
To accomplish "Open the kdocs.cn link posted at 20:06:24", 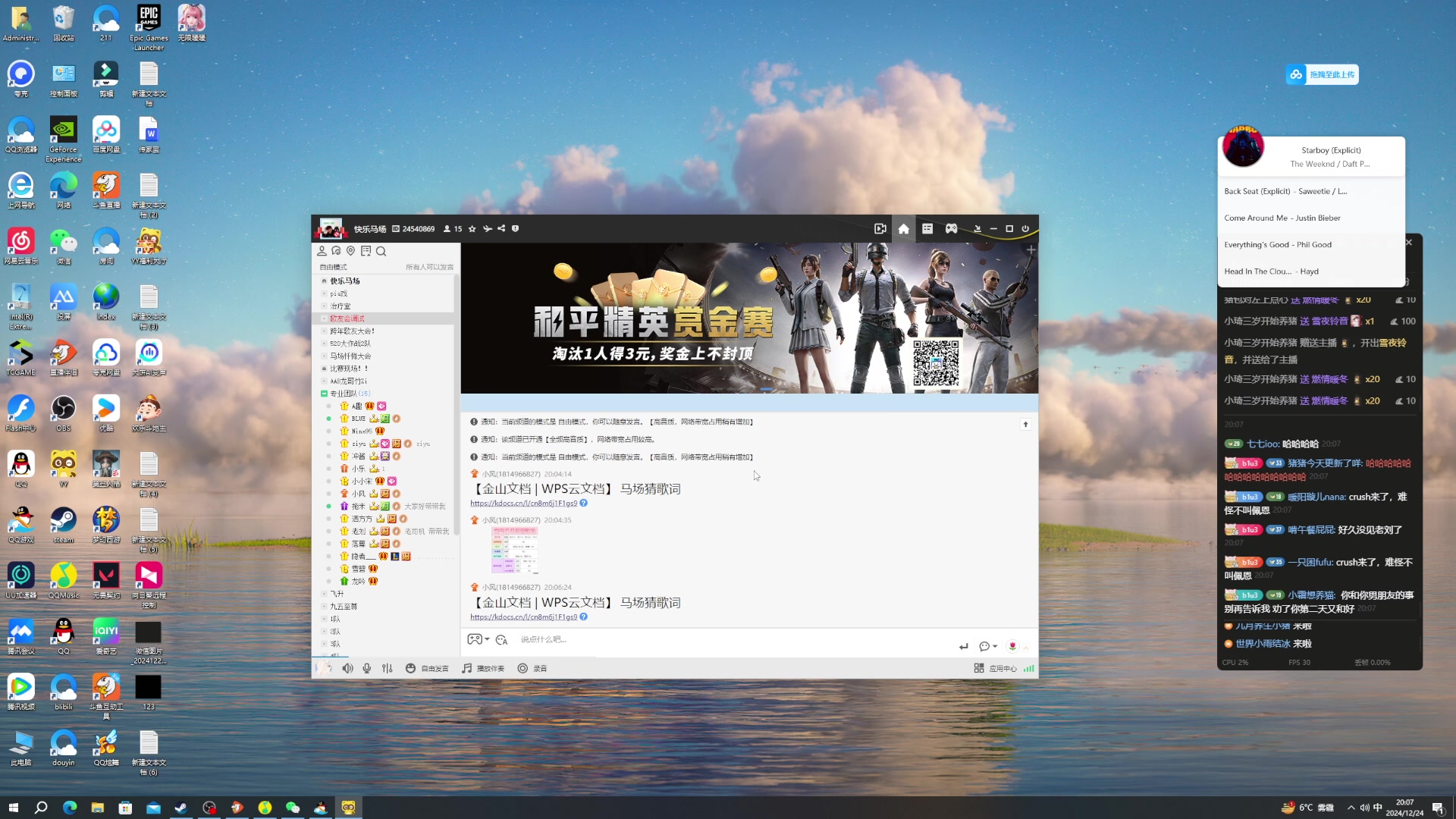I will coord(523,617).
